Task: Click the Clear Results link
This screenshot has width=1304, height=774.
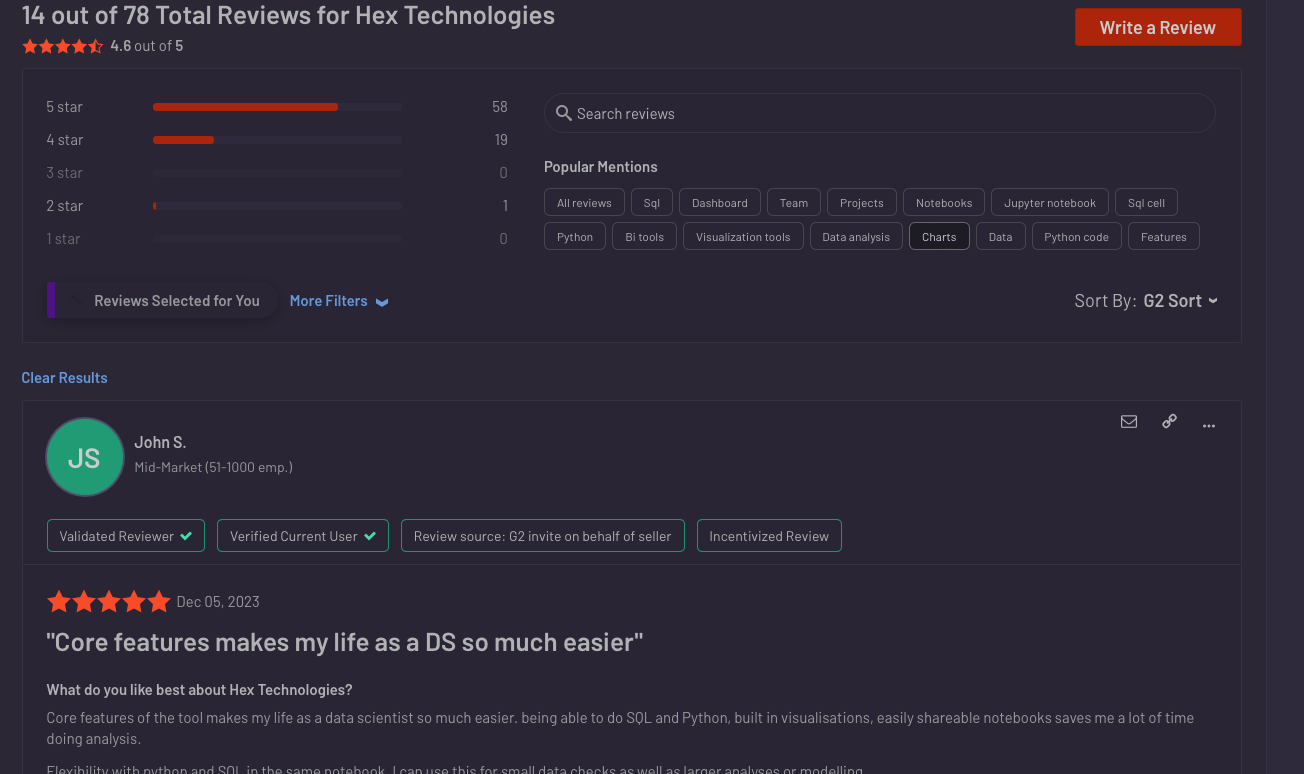Action: [x=64, y=378]
